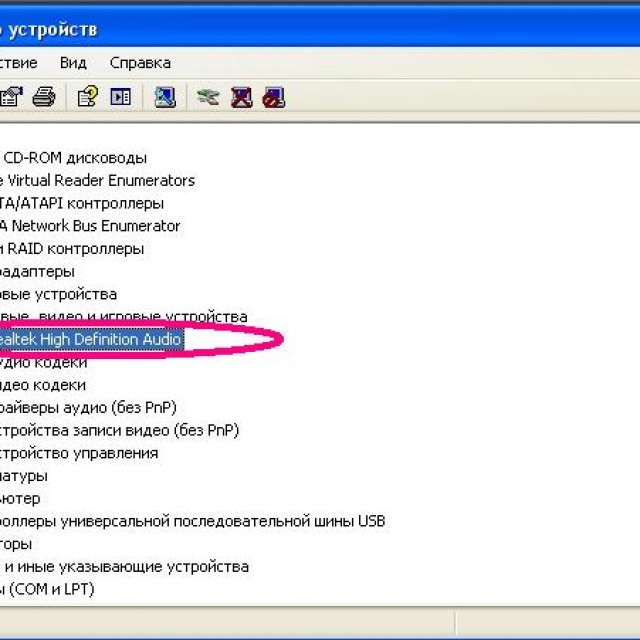This screenshot has width=640, height=640.
Task: Select устройства записи видео (без PnP)
Action: click(x=120, y=431)
